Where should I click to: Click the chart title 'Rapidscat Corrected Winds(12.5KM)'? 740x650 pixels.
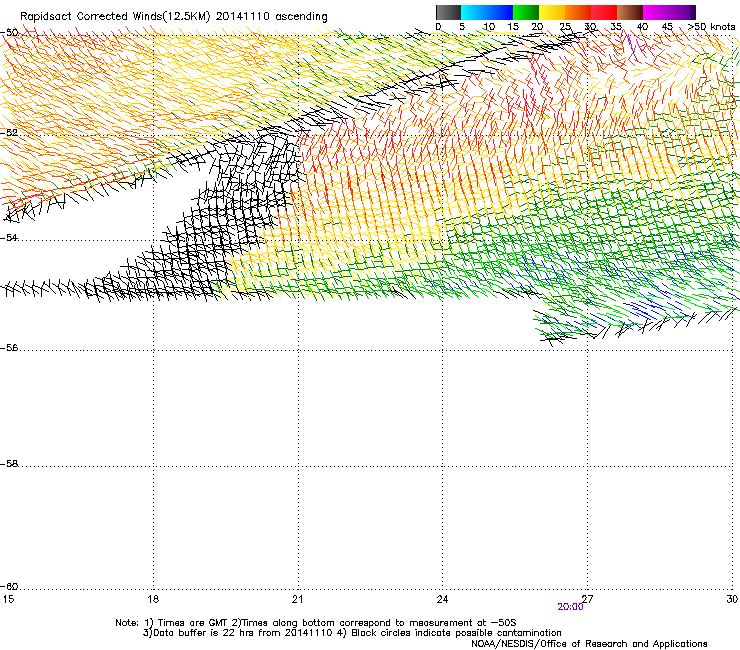coord(115,17)
